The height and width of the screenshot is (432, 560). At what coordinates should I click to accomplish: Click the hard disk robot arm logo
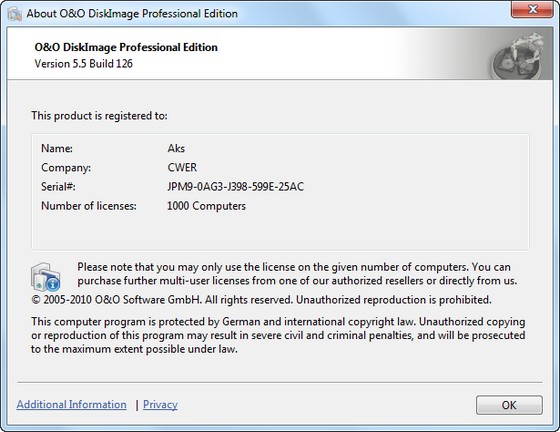coord(518,56)
